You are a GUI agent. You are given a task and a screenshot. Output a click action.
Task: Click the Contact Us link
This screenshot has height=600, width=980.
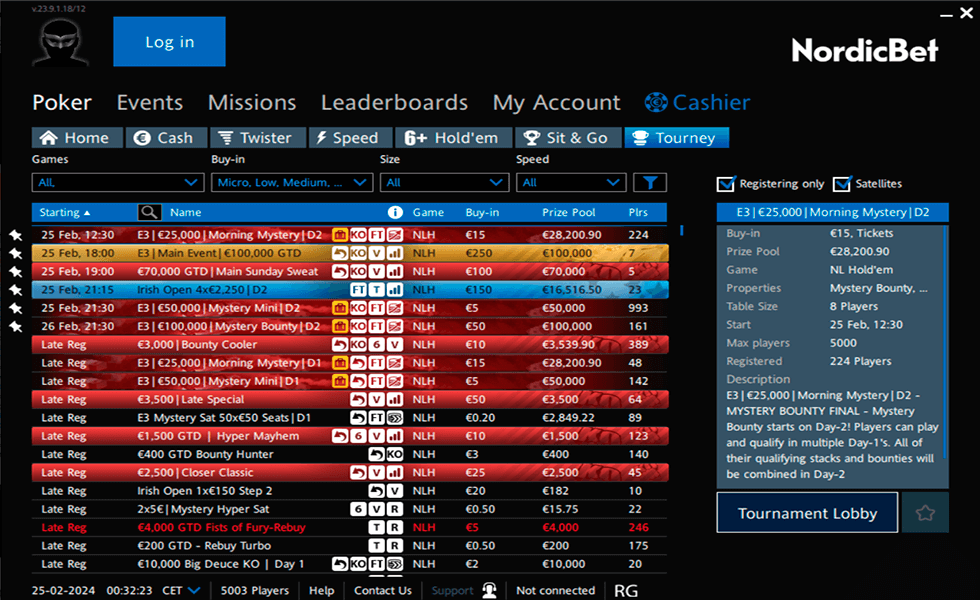pos(382,590)
